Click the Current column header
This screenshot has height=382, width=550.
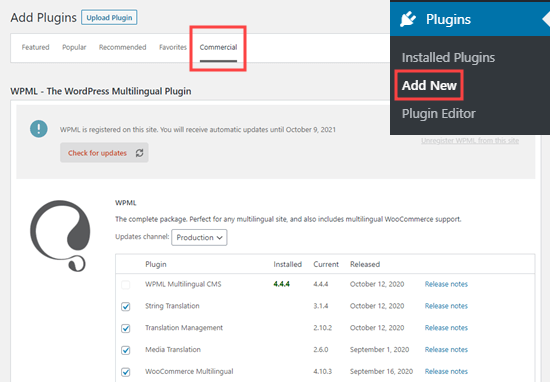coord(326,264)
